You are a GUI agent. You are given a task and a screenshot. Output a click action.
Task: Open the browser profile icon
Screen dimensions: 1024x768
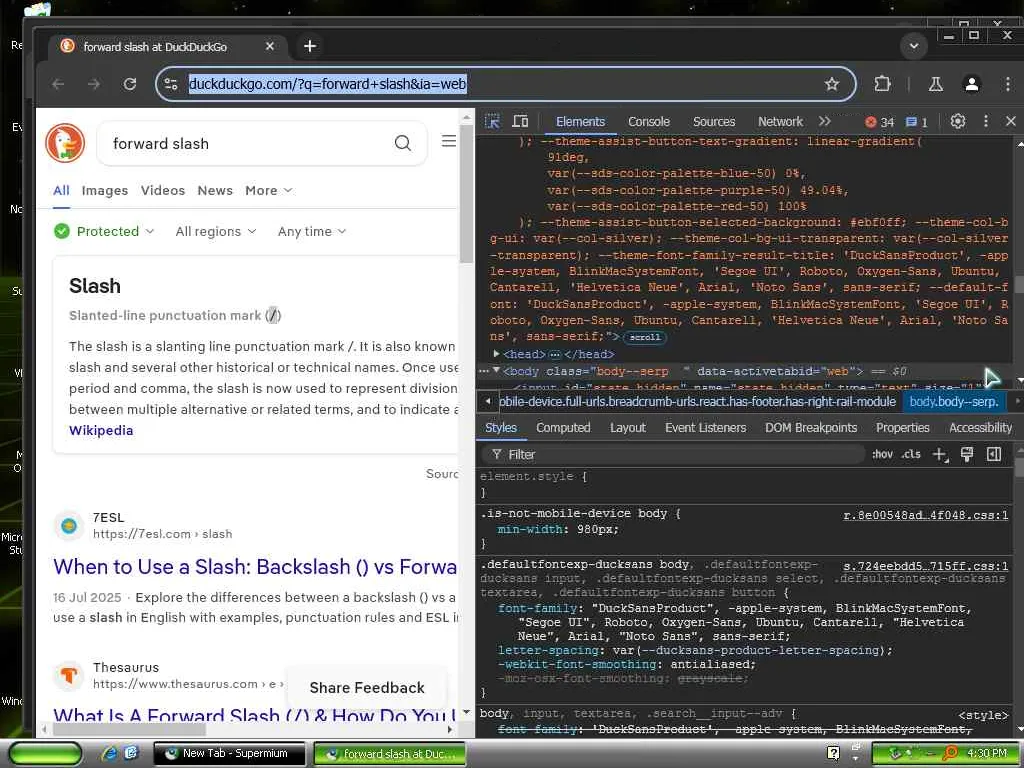pyautogui.click(x=972, y=84)
